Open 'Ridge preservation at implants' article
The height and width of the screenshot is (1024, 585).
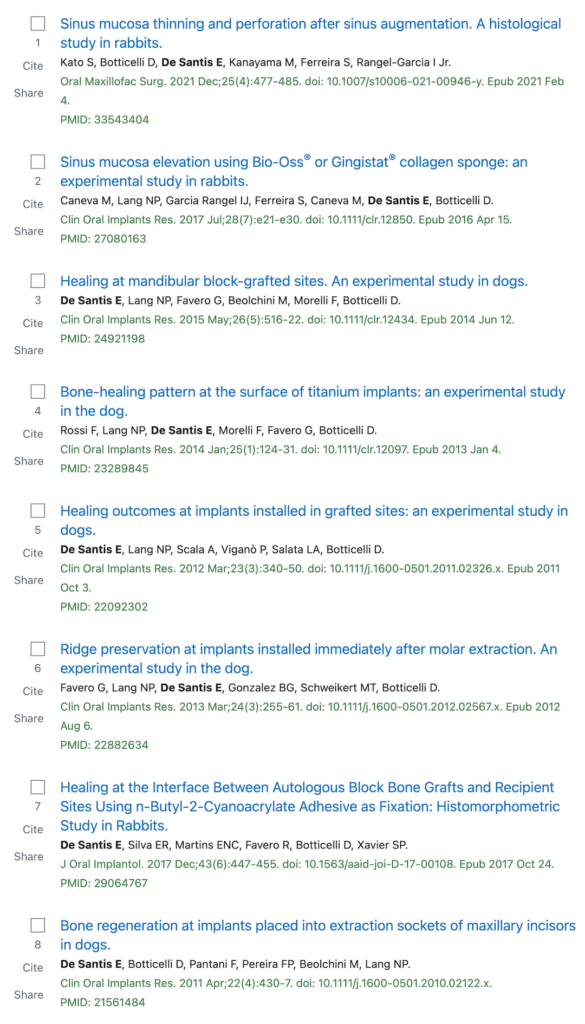point(308,658)
